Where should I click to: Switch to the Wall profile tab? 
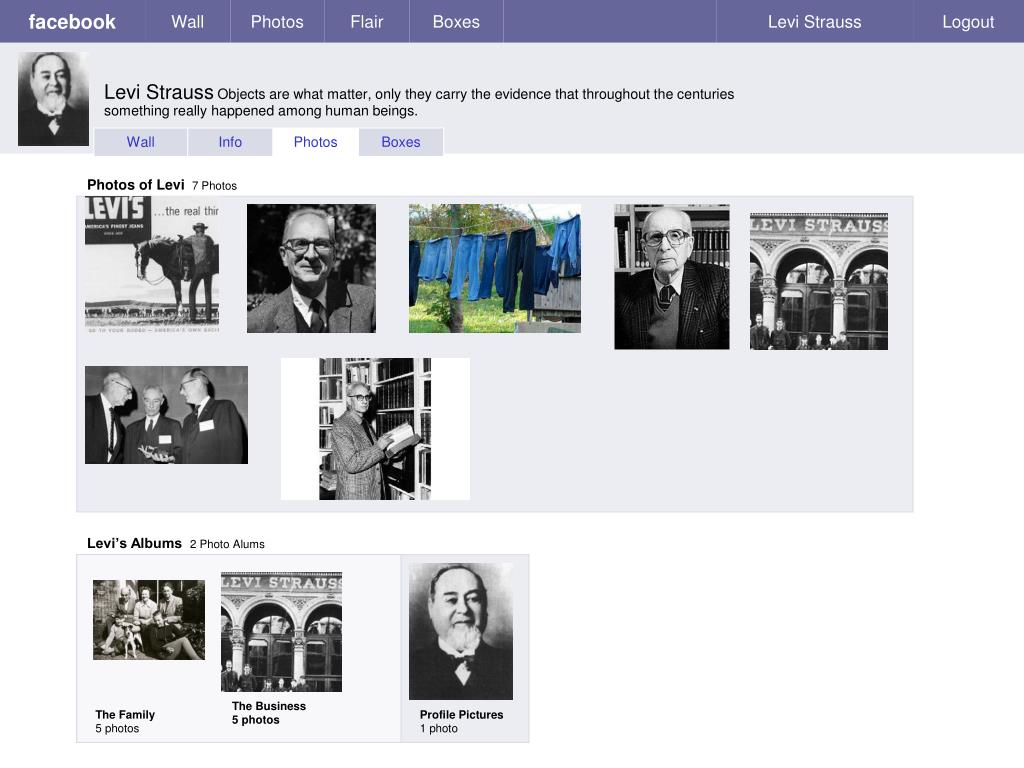140,142
